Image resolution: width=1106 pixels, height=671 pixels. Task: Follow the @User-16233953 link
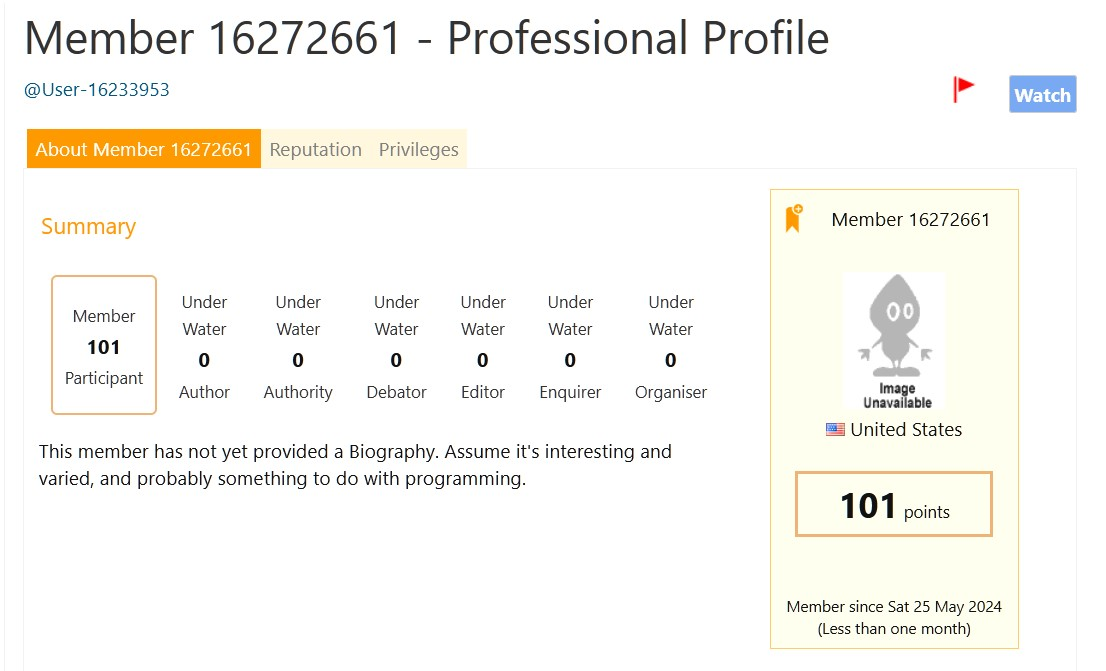(97, 90)
